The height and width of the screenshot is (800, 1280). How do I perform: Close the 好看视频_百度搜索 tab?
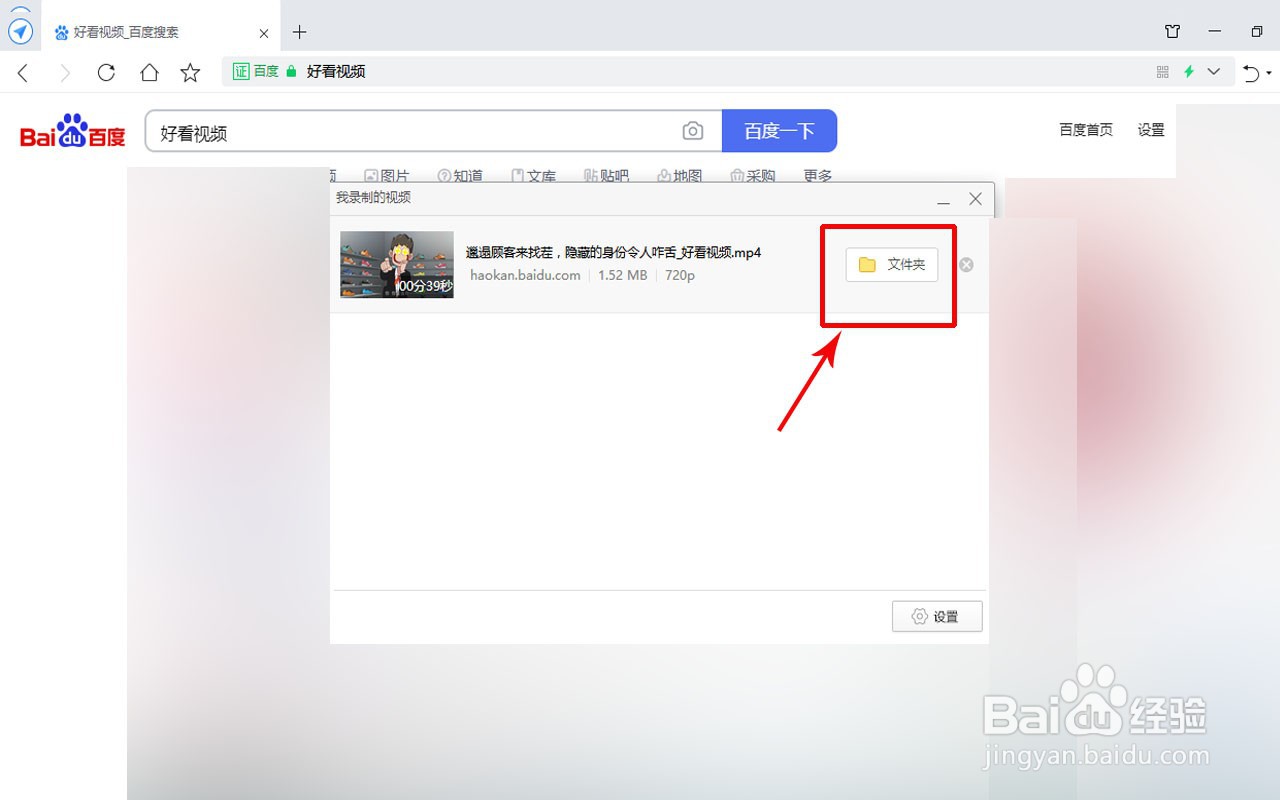point(264,33)
